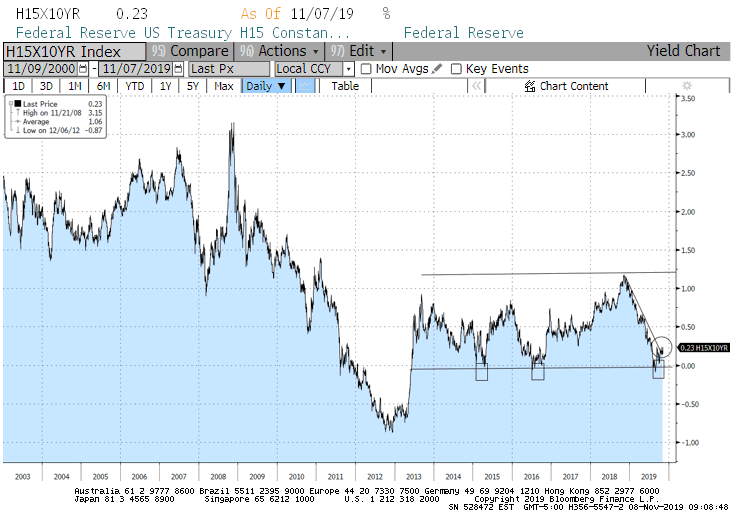Click the pencil icon beside Mov Avgs
736x530 pixels.
click(x=437, y=69)
